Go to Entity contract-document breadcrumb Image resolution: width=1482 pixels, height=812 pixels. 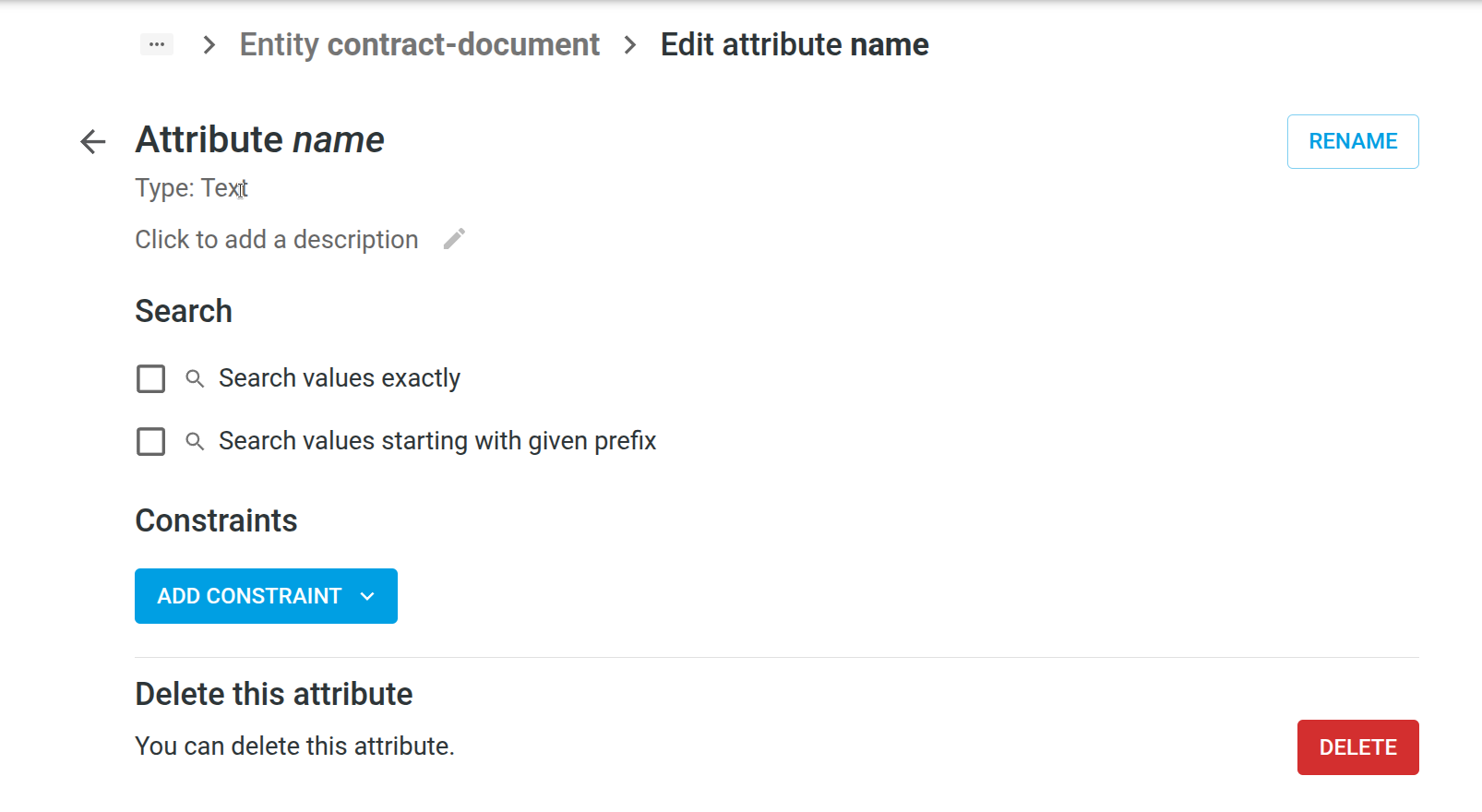419,44
